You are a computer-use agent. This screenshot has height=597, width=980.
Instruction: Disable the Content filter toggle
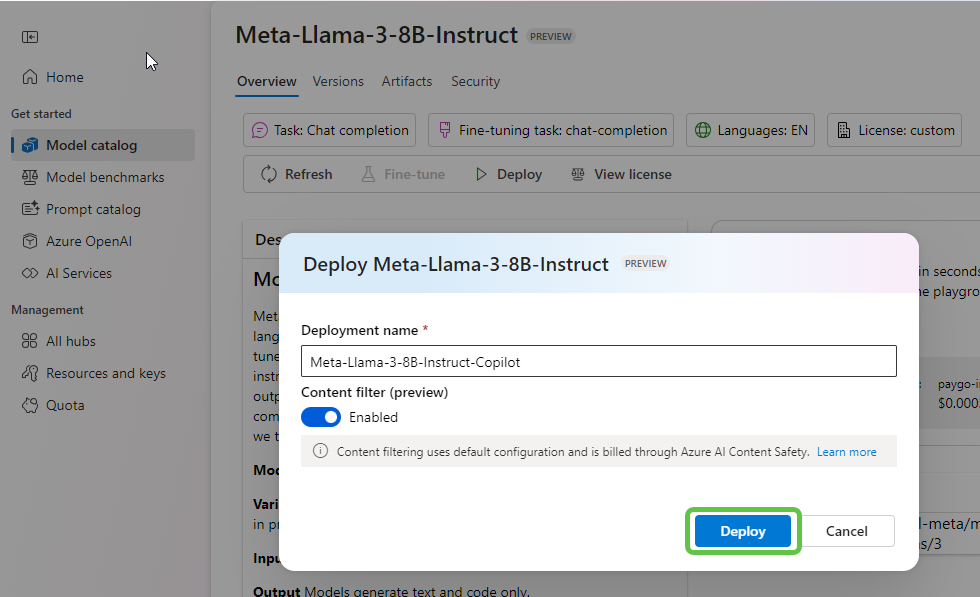pyautogui.click(x=321, y=417)
